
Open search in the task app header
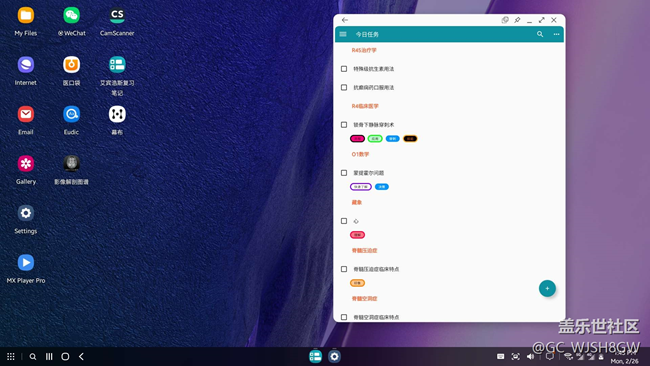[540, 34]
